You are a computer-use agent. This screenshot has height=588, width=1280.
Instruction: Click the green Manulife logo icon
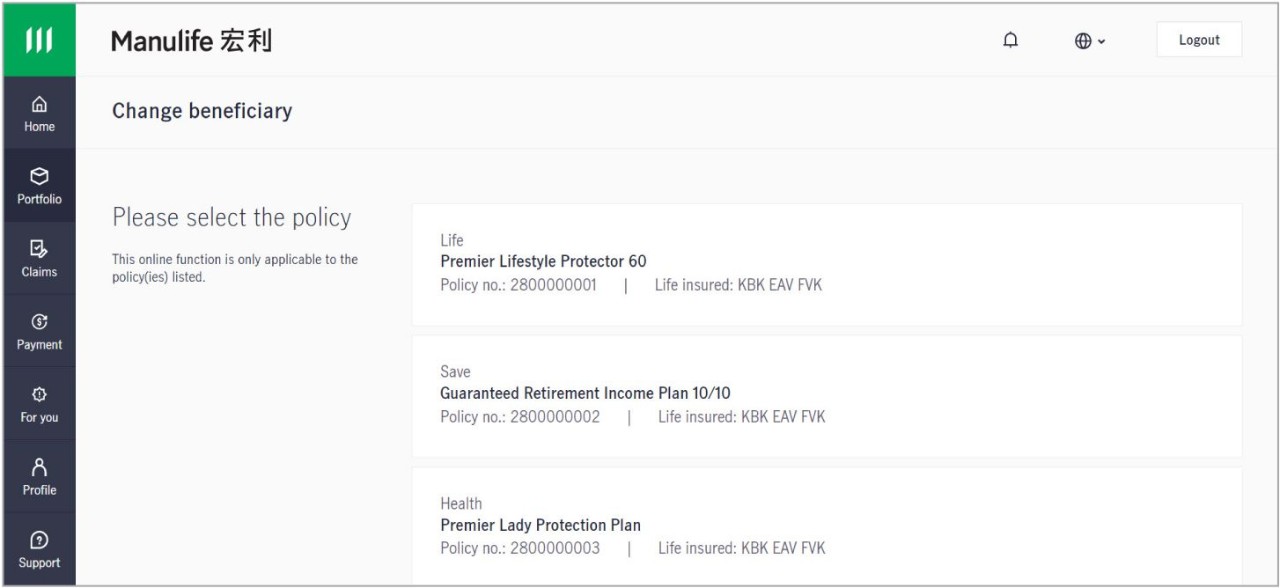point(39,40)
